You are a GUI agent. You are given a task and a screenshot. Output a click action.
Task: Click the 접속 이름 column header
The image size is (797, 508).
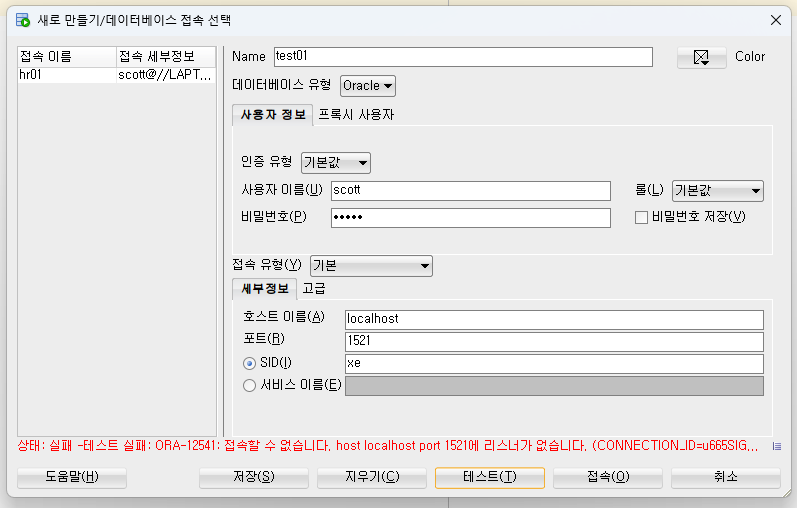tap(67, 56)
